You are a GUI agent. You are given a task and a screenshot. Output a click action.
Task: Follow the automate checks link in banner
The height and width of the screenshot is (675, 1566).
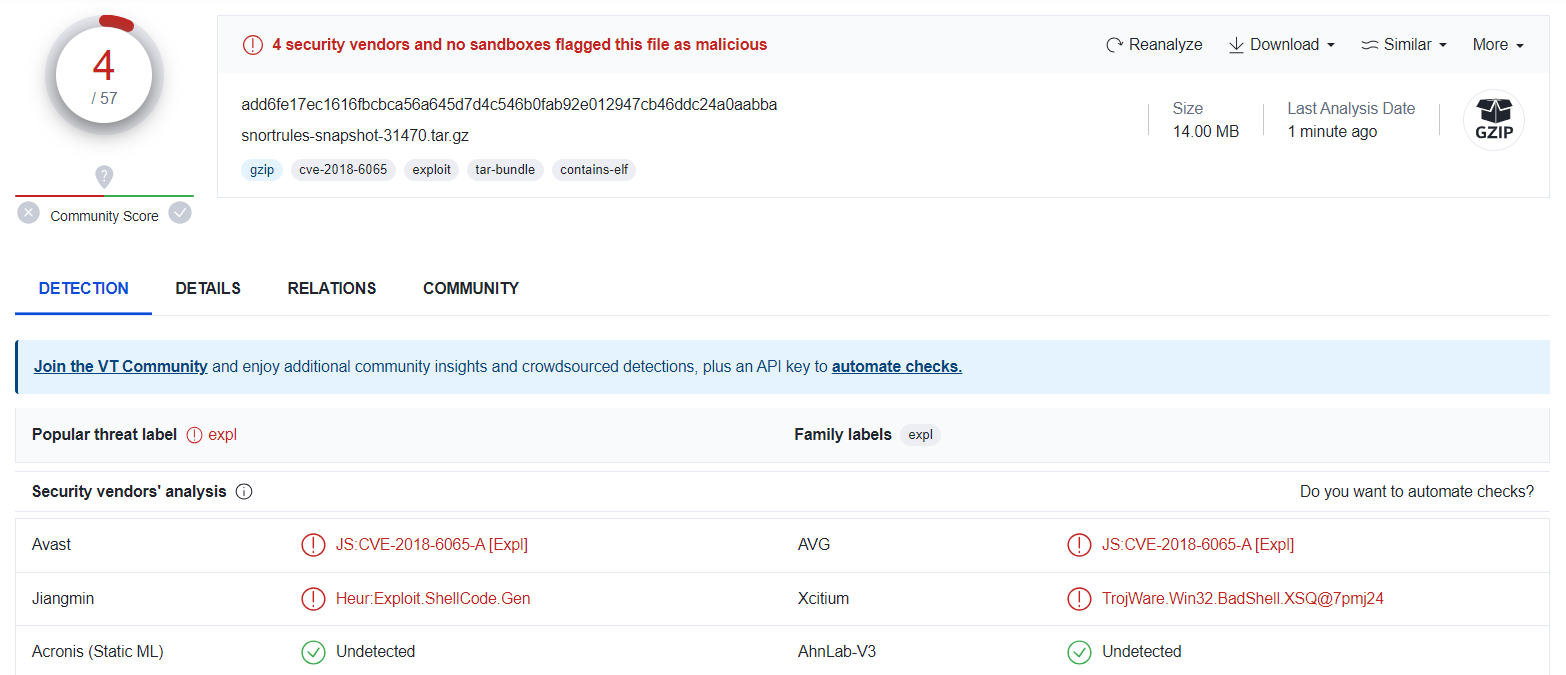pos(896,367)
